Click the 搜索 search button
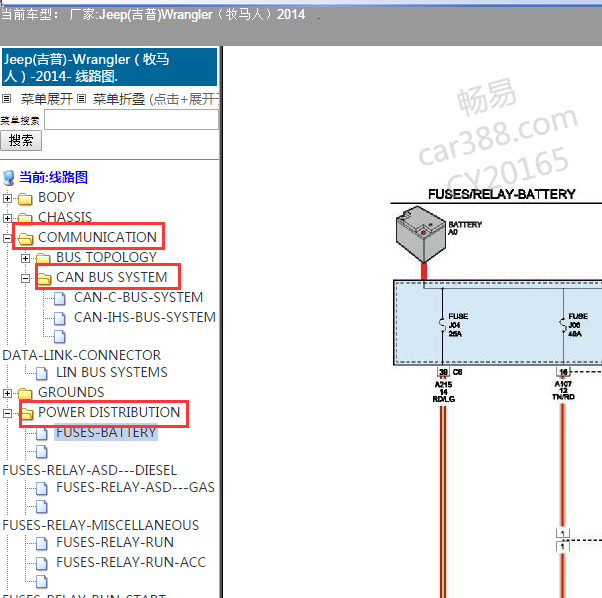Image resolution: width=602 pixels, height=598 pixels. pos(21,140)
